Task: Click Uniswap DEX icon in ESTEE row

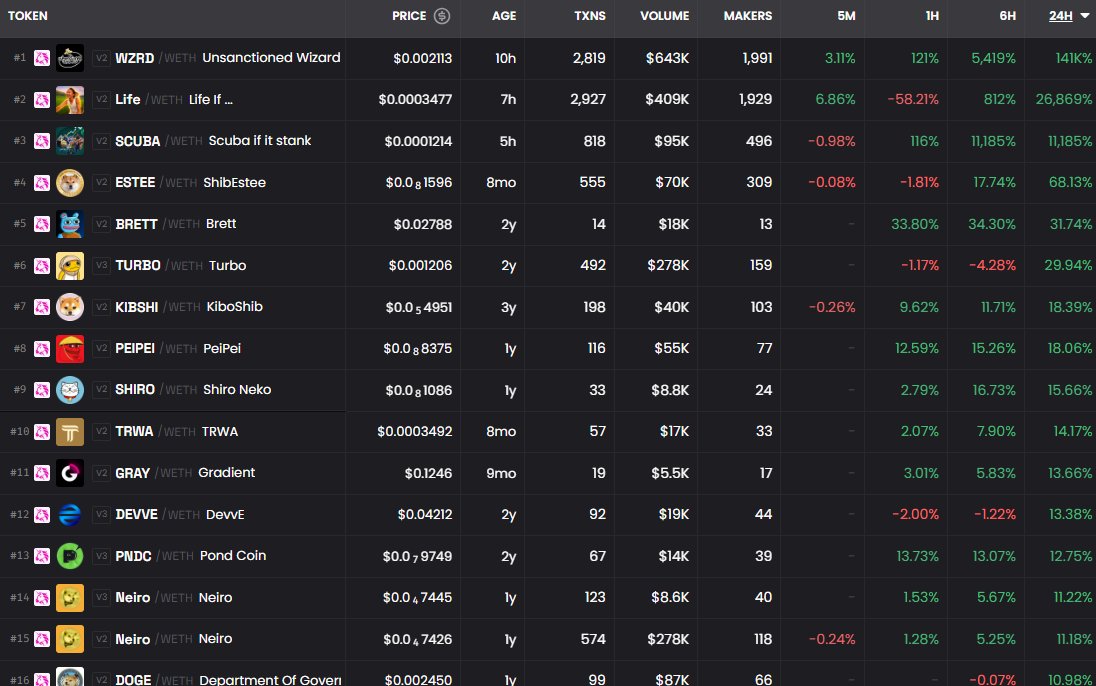Action: point(42,183)
